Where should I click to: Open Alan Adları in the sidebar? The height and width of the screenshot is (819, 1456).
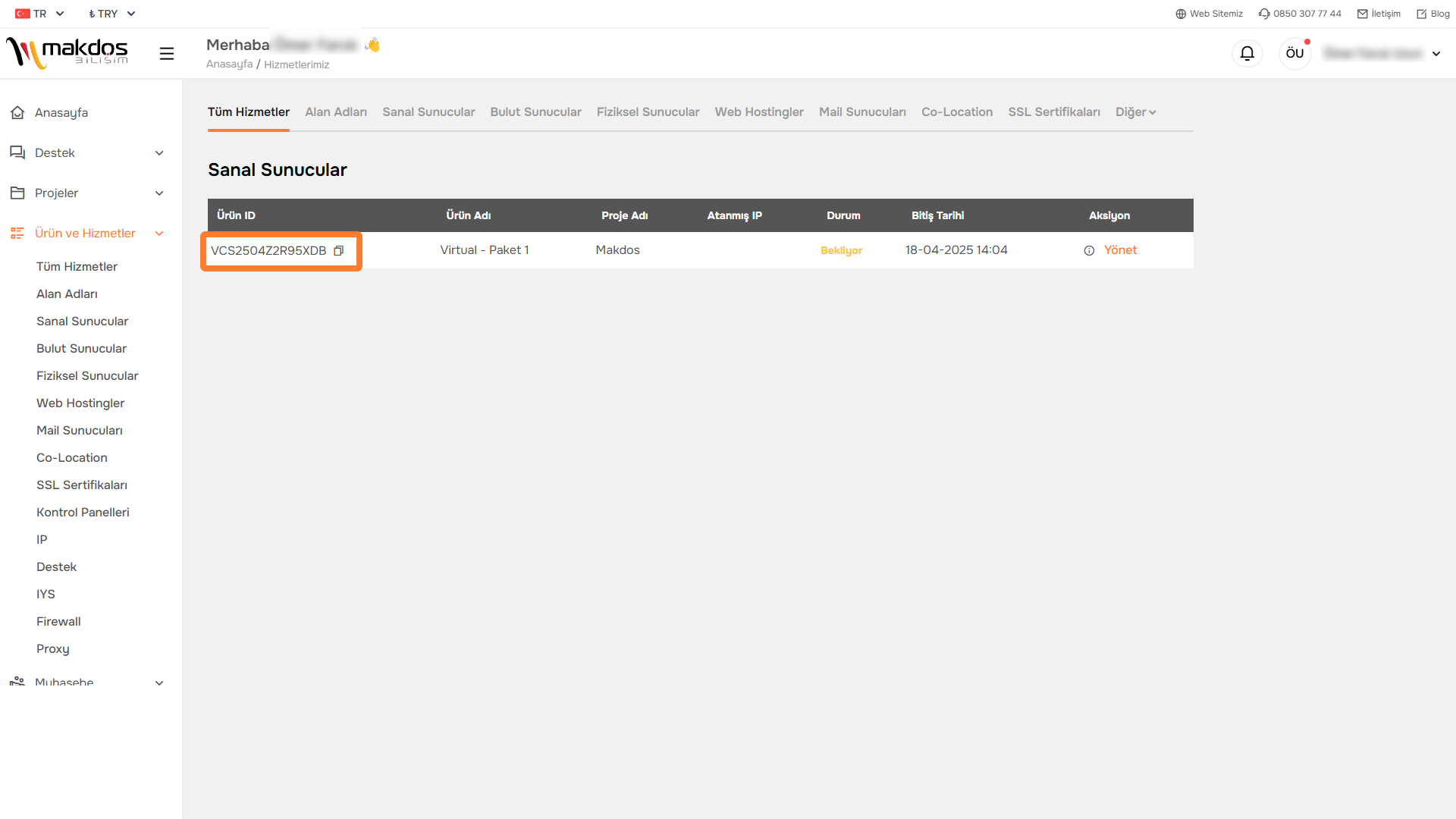click(x=67, y=294)
